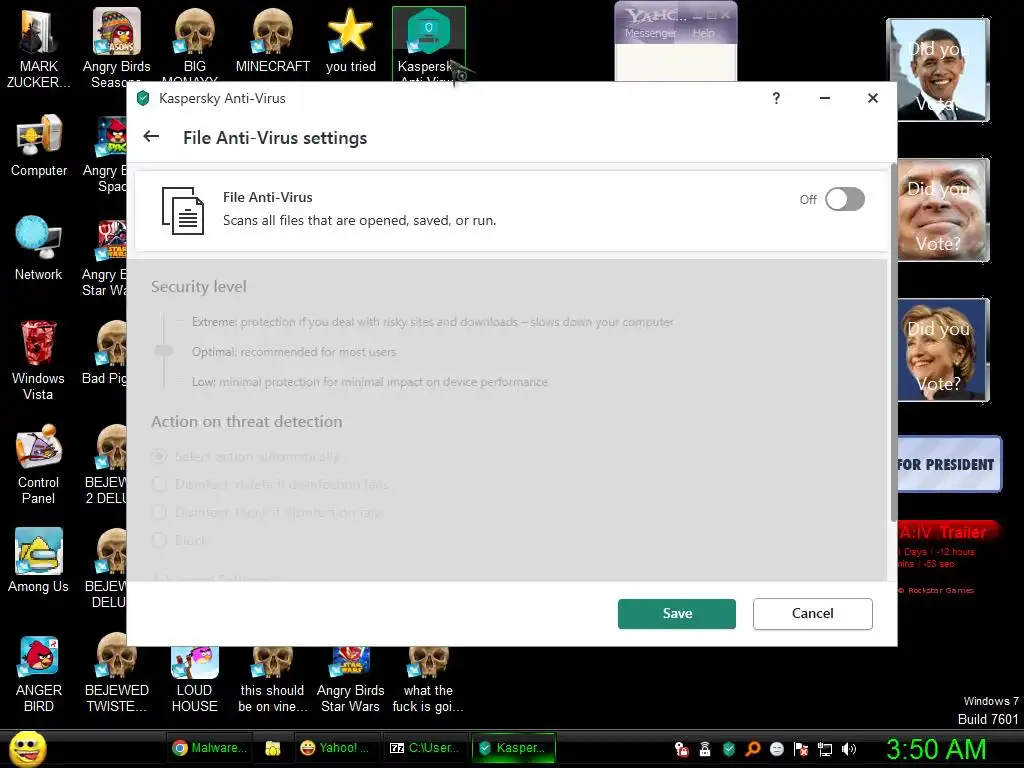
Task: Click the magnifier tray icon
Action: pyautogui.click(x=753, y=749)
